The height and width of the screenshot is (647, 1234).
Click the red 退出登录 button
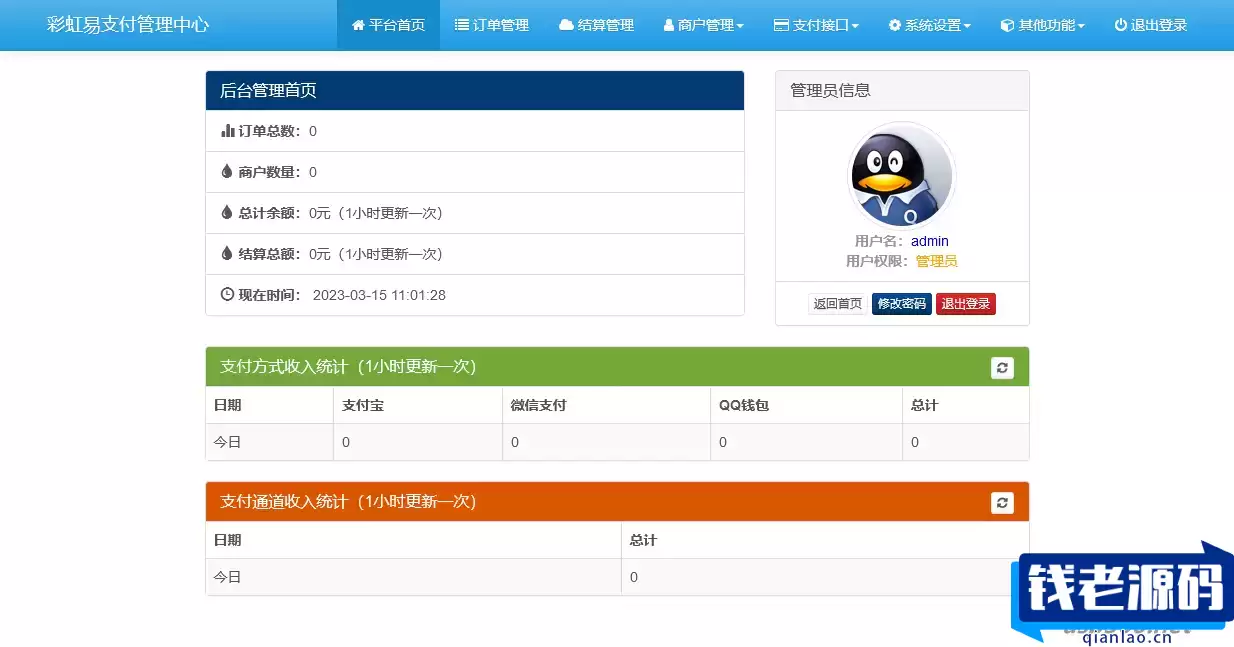pyautogui.click(x=966, y=304)
